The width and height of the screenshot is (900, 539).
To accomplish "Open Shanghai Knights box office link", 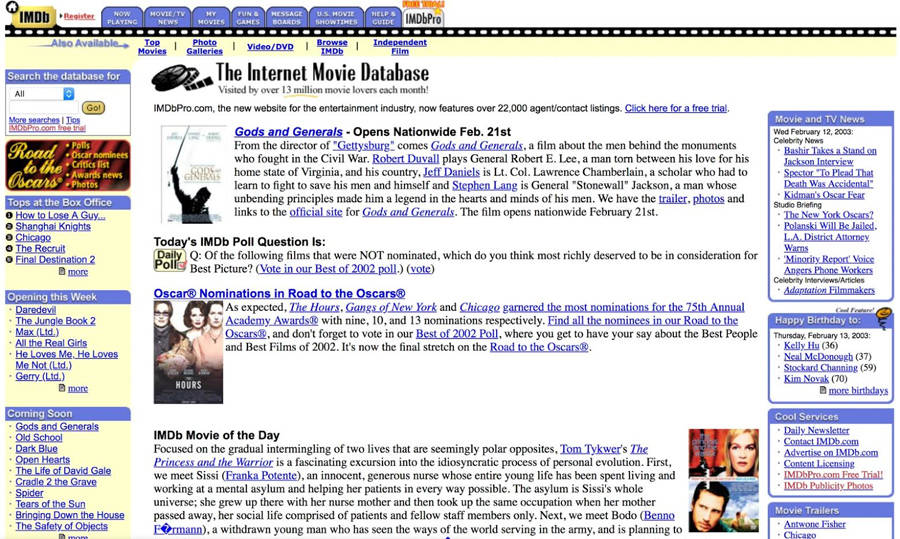I will pyautogui.click(x=53, y=226).
